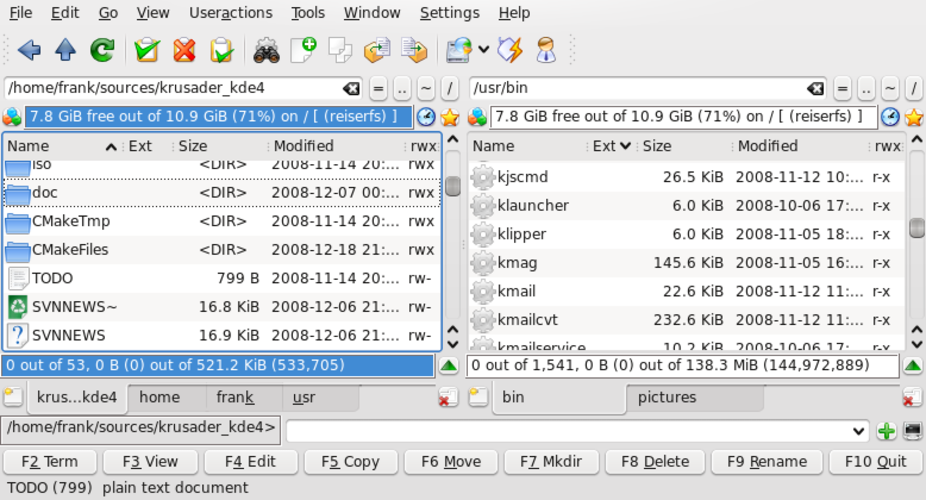Click the binoculars search icon in toolbar
This screenshot has height=500, width=926.
point(266,50)
